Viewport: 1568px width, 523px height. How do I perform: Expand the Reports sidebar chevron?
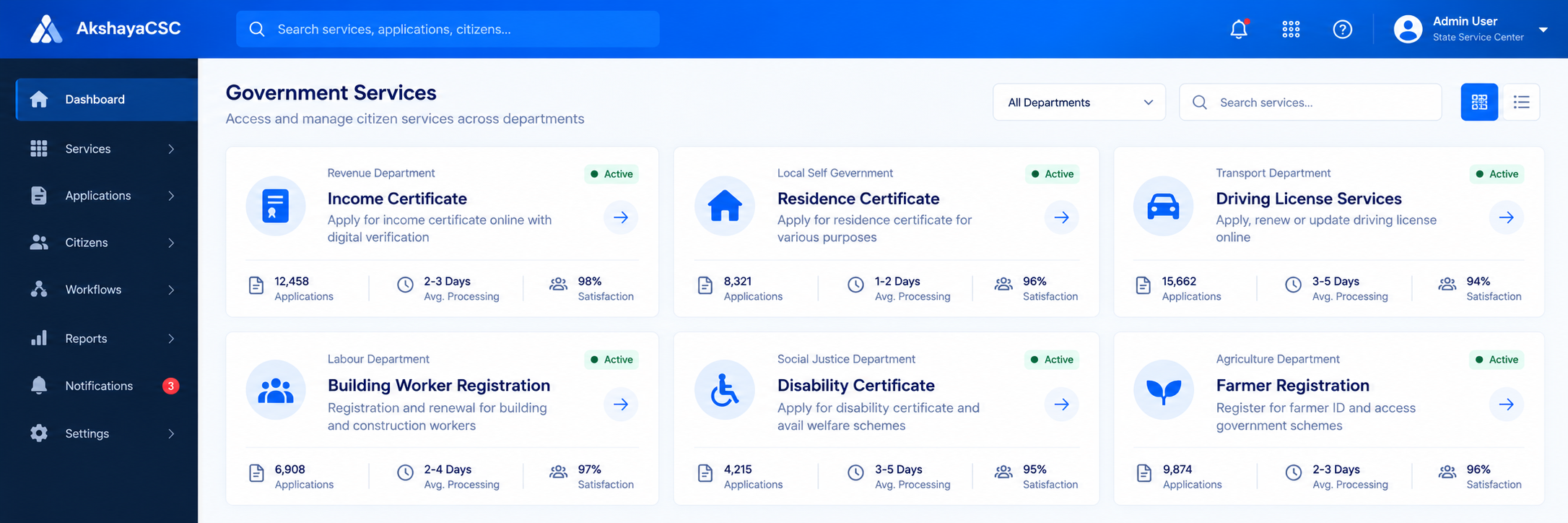click(171, 338)
